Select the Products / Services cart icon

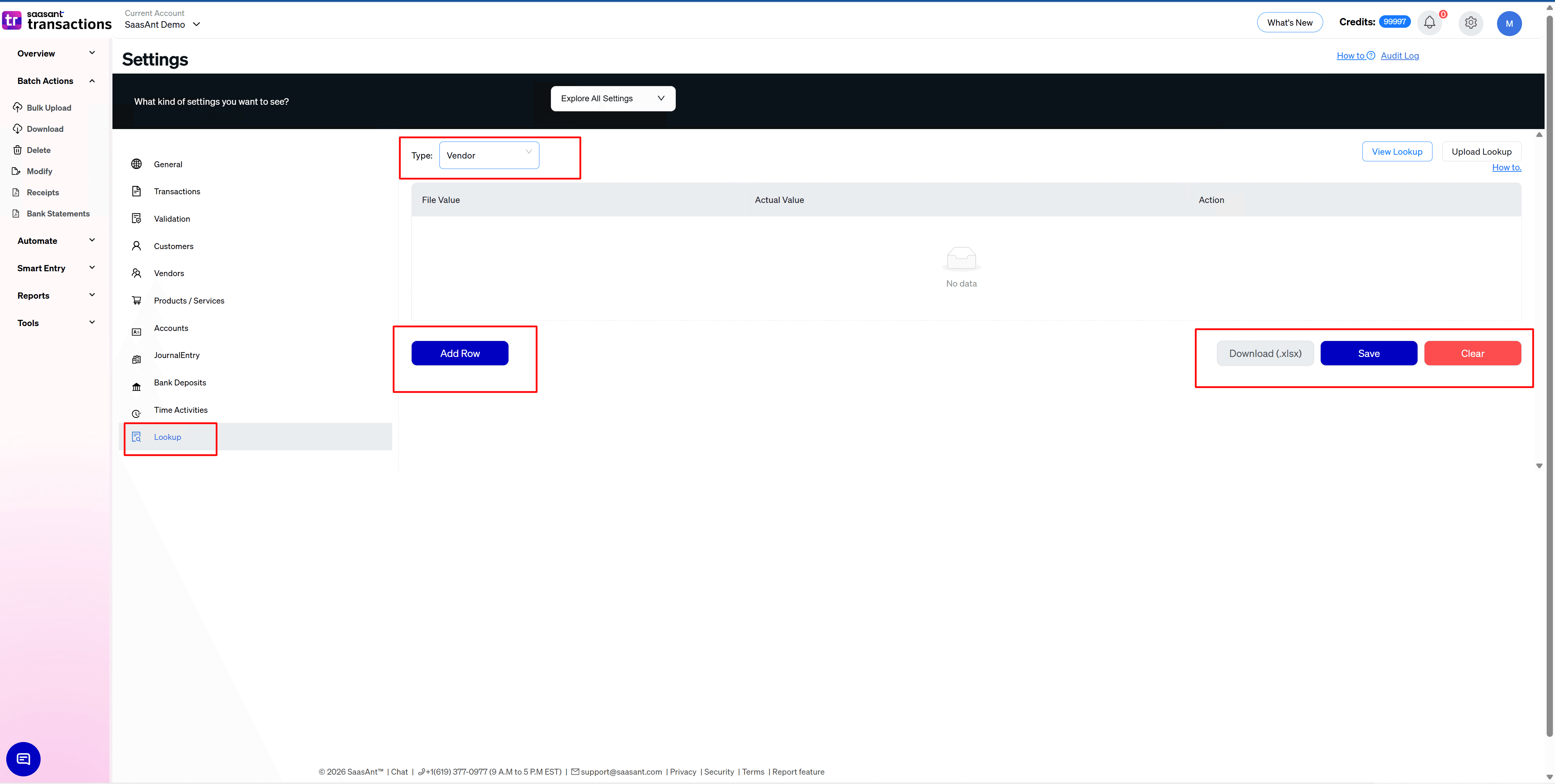pos(136,300)
